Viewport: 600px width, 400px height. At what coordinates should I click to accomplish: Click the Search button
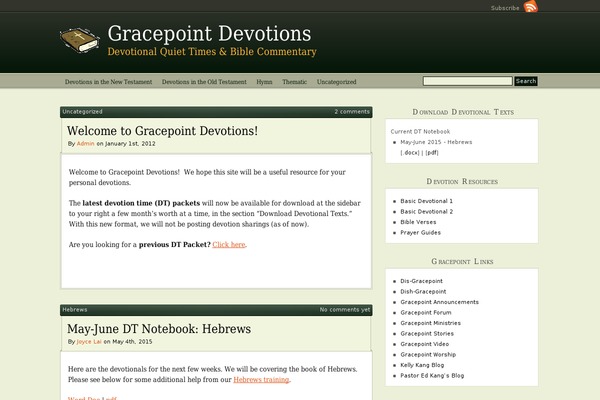pyautogui.click(x=526, y=81)
